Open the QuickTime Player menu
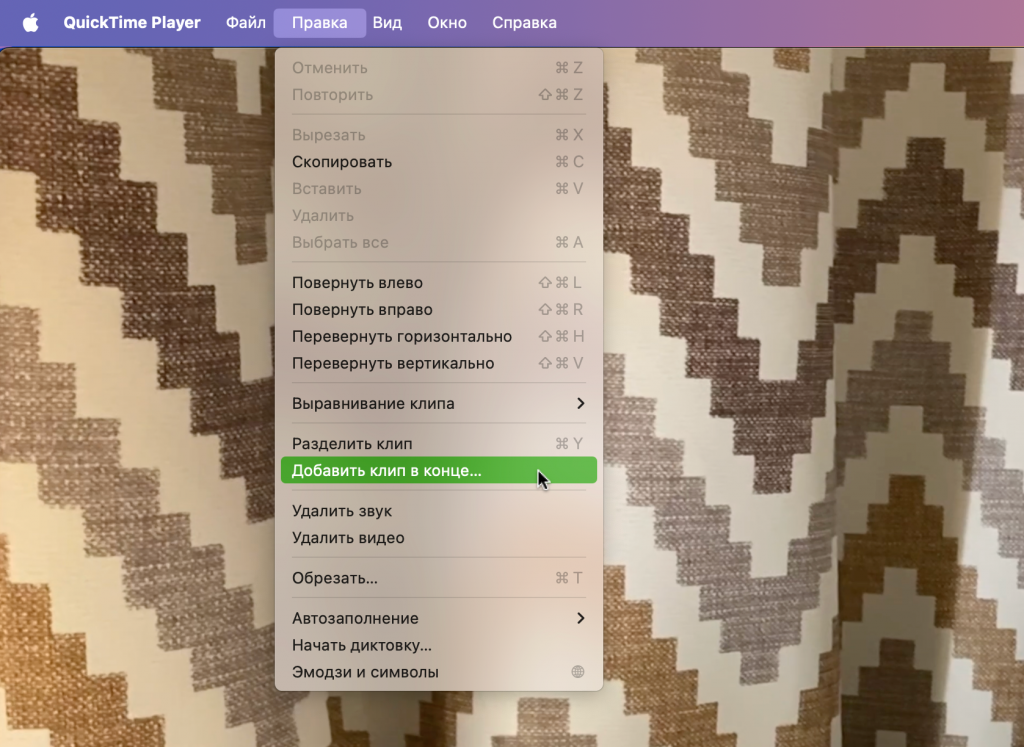The image size is (1024, 747). [x=132, y=22]
